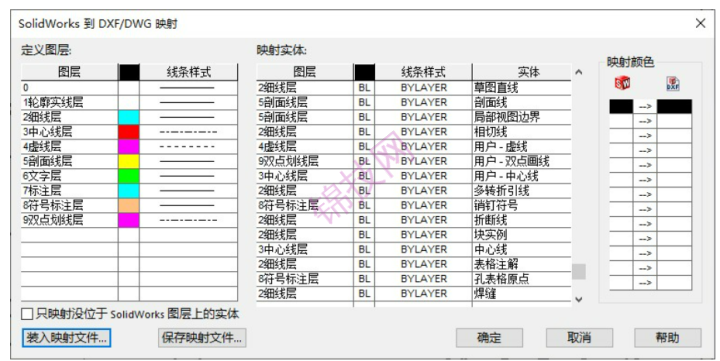Click scroll down arrow of mapped entities list

point(579,299)
